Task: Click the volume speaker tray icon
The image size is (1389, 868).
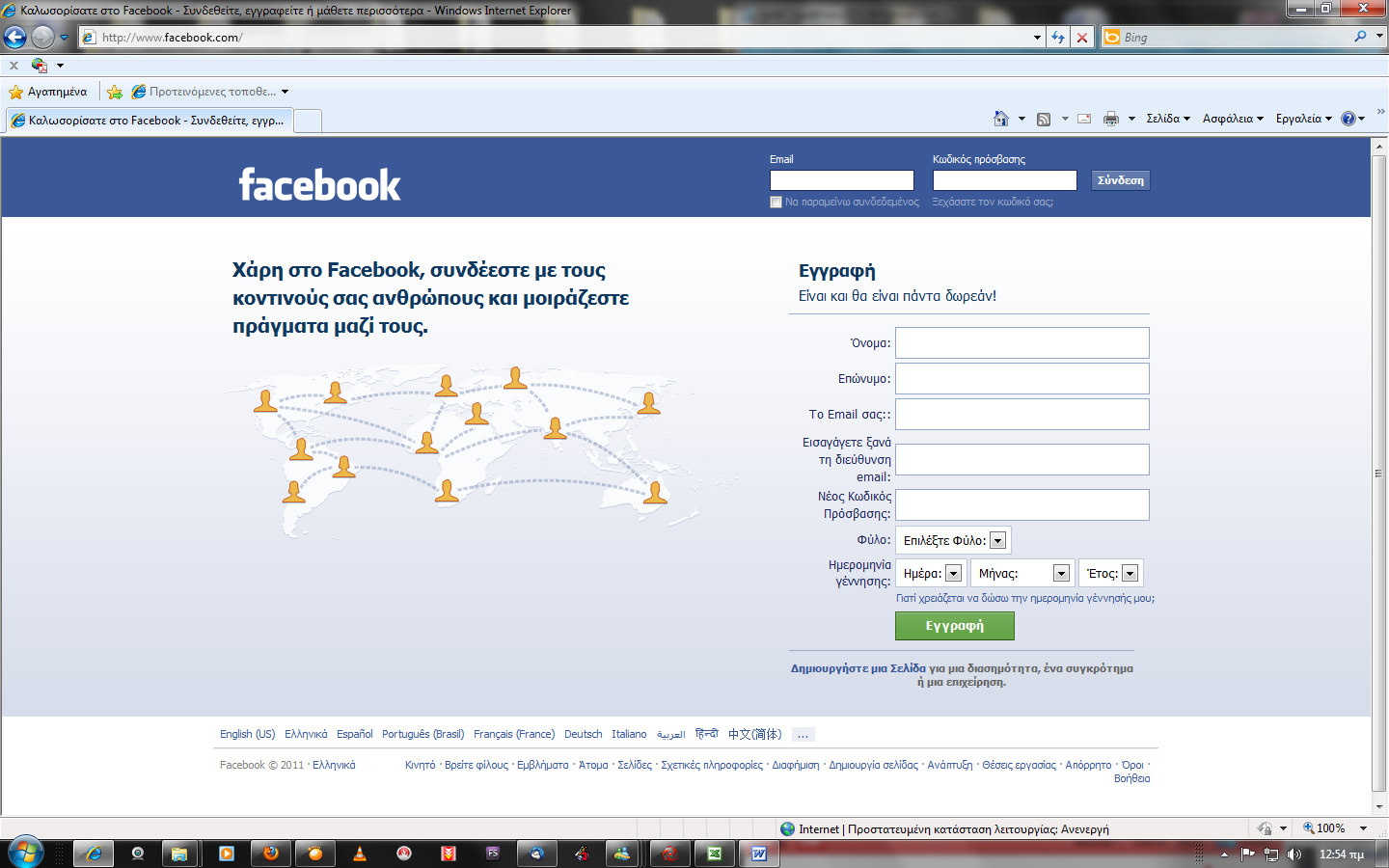Action: click(x=1294, y=854)
